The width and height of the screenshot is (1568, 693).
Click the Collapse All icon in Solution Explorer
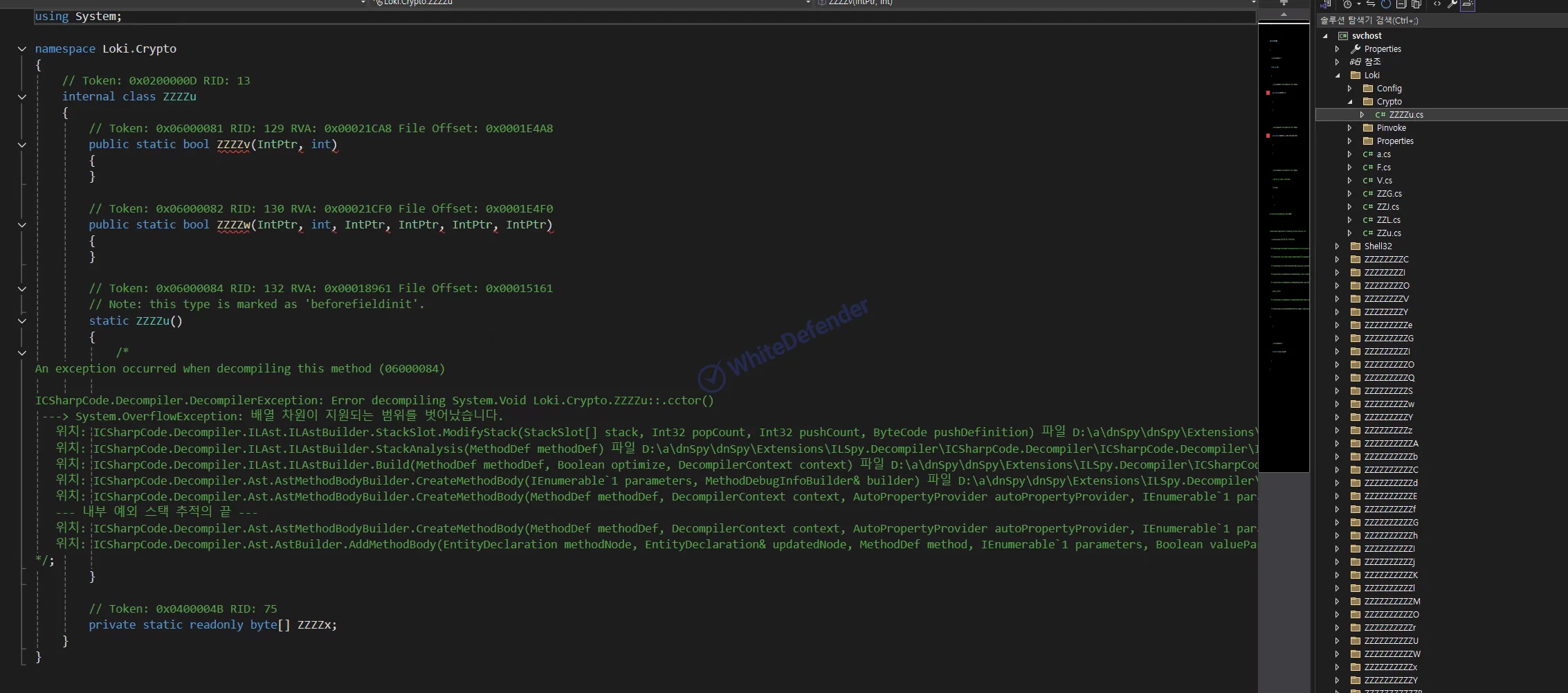tap(1401, 4)
